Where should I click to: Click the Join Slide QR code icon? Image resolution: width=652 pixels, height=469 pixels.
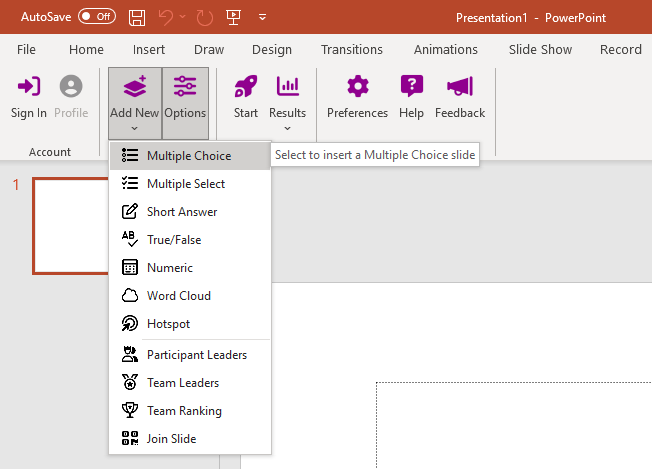point(130,438)
